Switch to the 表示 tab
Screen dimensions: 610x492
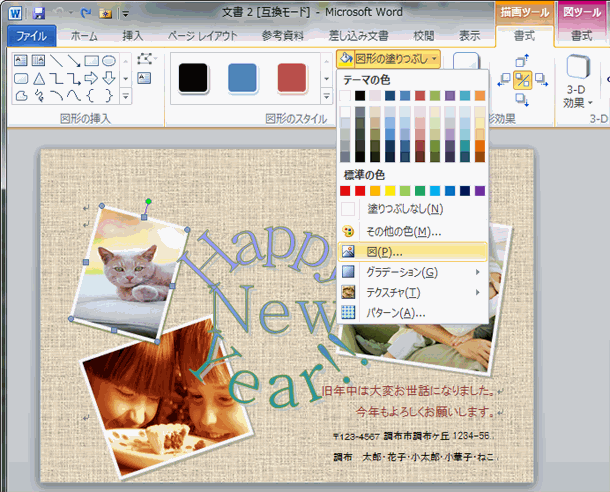pos(469,36)
